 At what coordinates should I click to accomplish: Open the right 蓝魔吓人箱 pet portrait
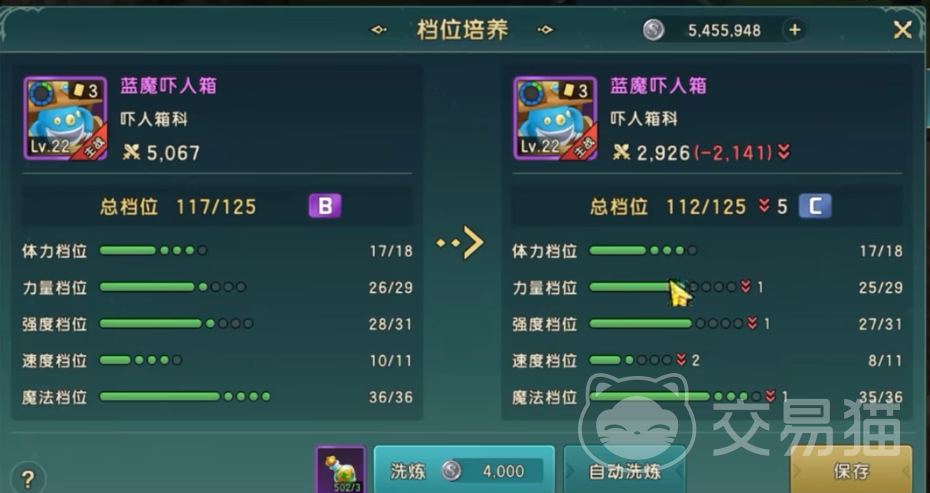coord(555,119)
